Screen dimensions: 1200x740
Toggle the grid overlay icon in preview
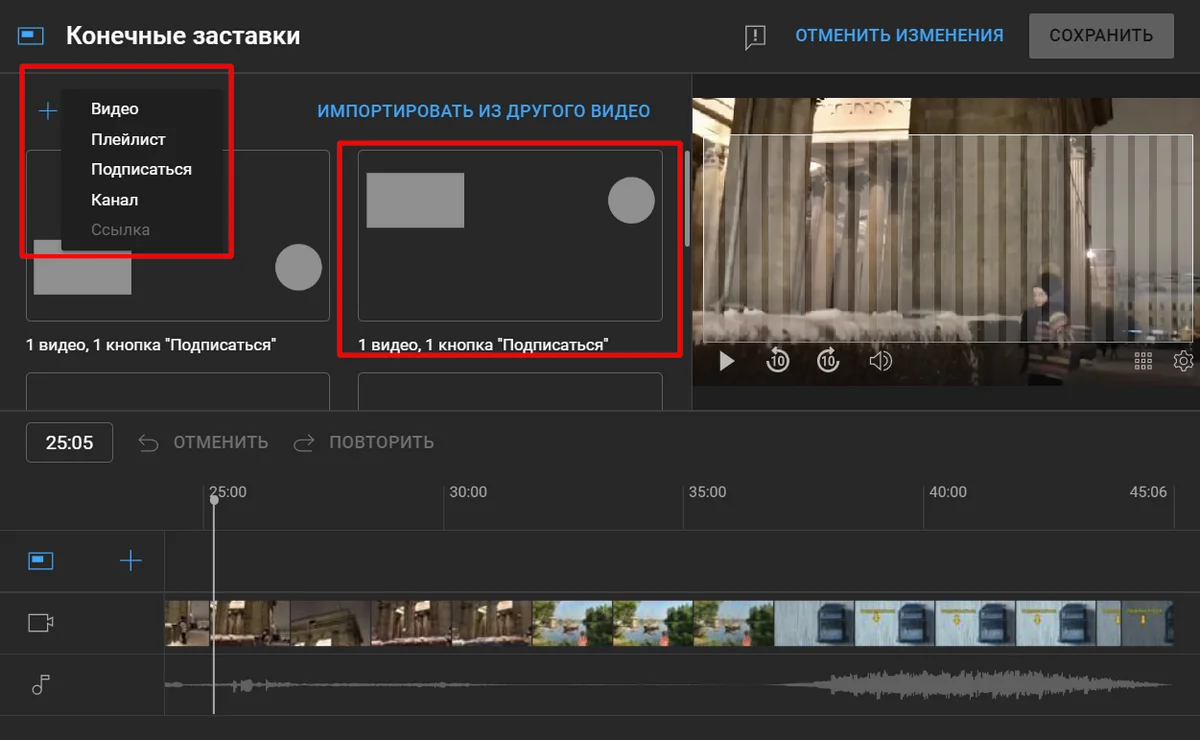click(1144, 361)
